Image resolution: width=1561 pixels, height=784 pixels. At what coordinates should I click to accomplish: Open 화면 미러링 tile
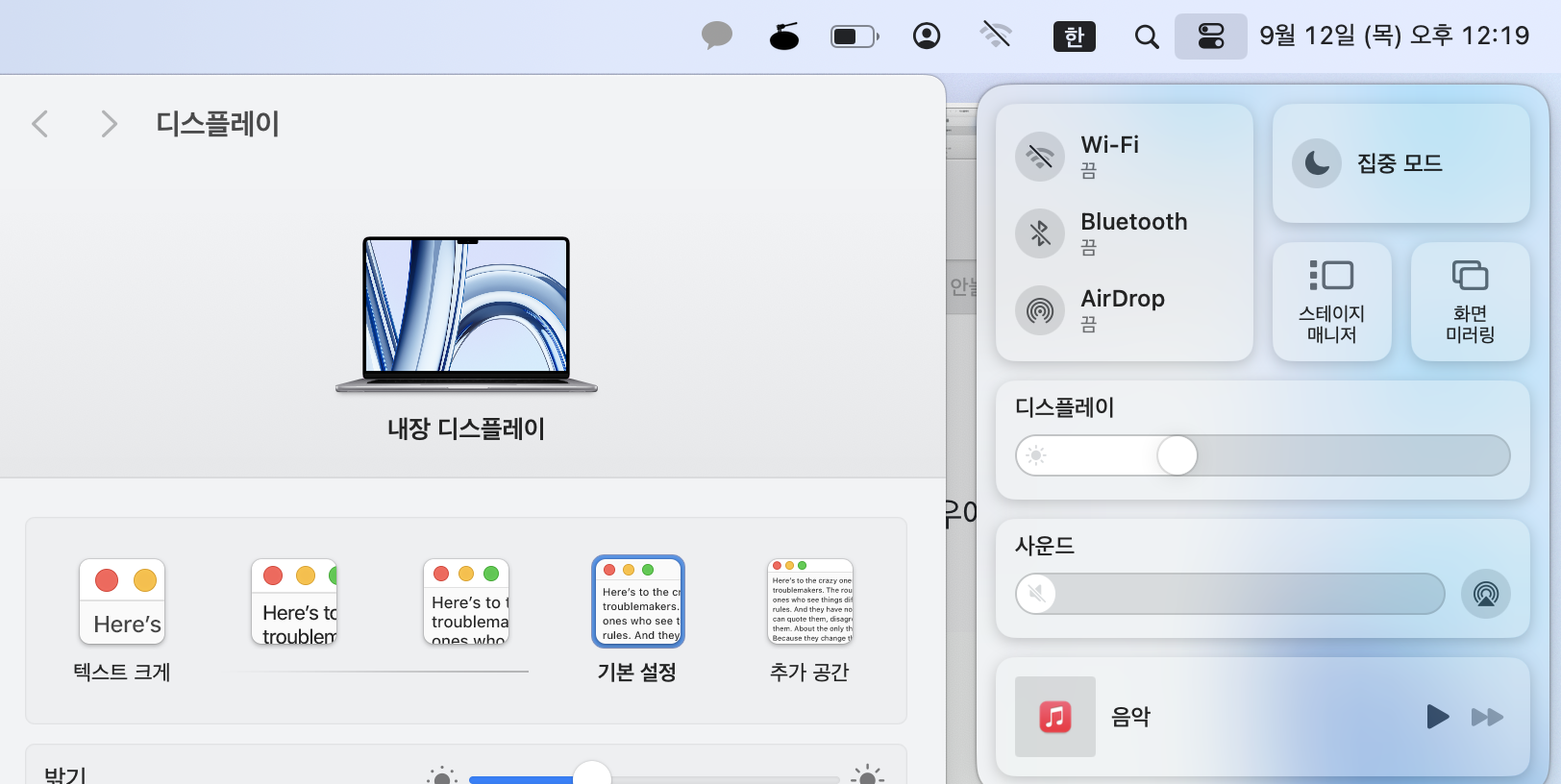(1471, 302)
